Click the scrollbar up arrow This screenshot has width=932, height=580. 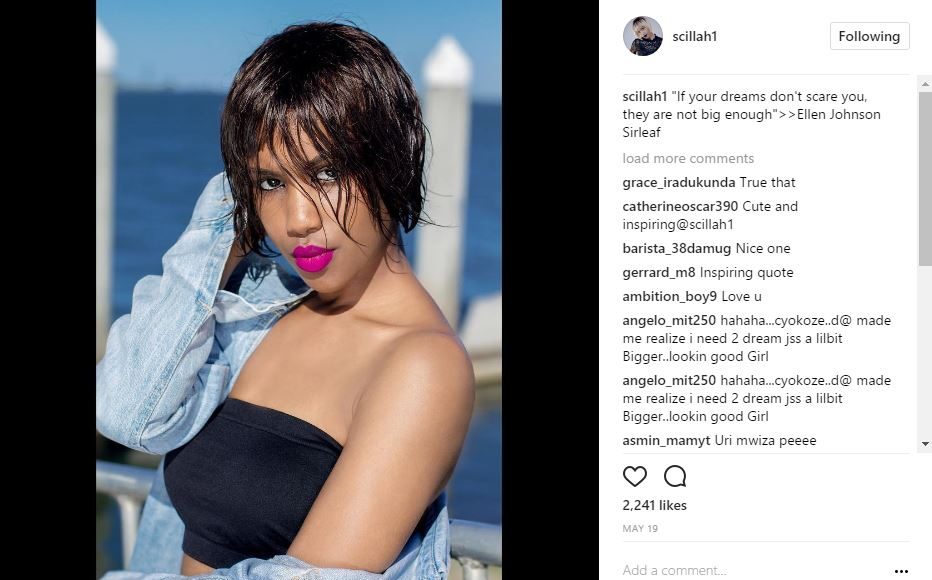(x=925, y=84)
